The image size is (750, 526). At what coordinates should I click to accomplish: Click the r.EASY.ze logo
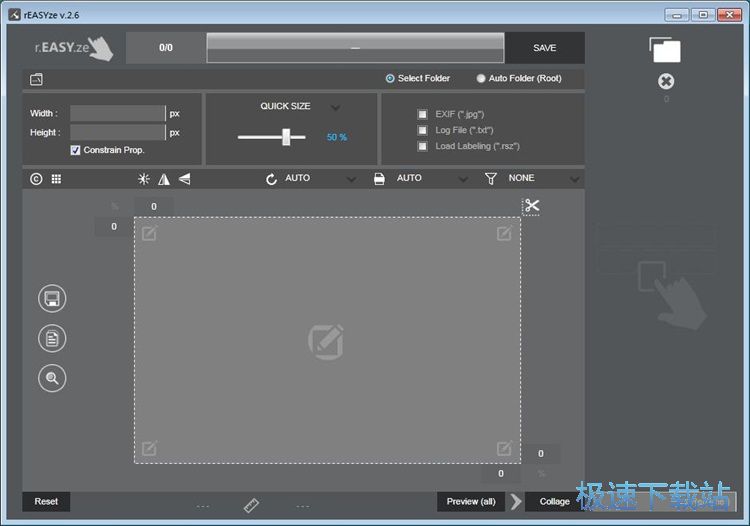tap(74, 48)
